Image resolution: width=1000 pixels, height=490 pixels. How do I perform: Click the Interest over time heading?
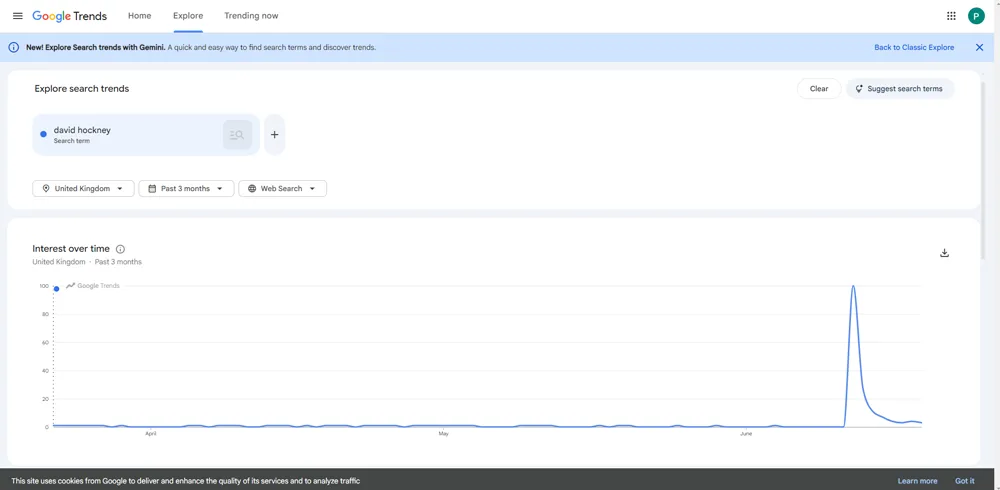click(x=71, y=249)
